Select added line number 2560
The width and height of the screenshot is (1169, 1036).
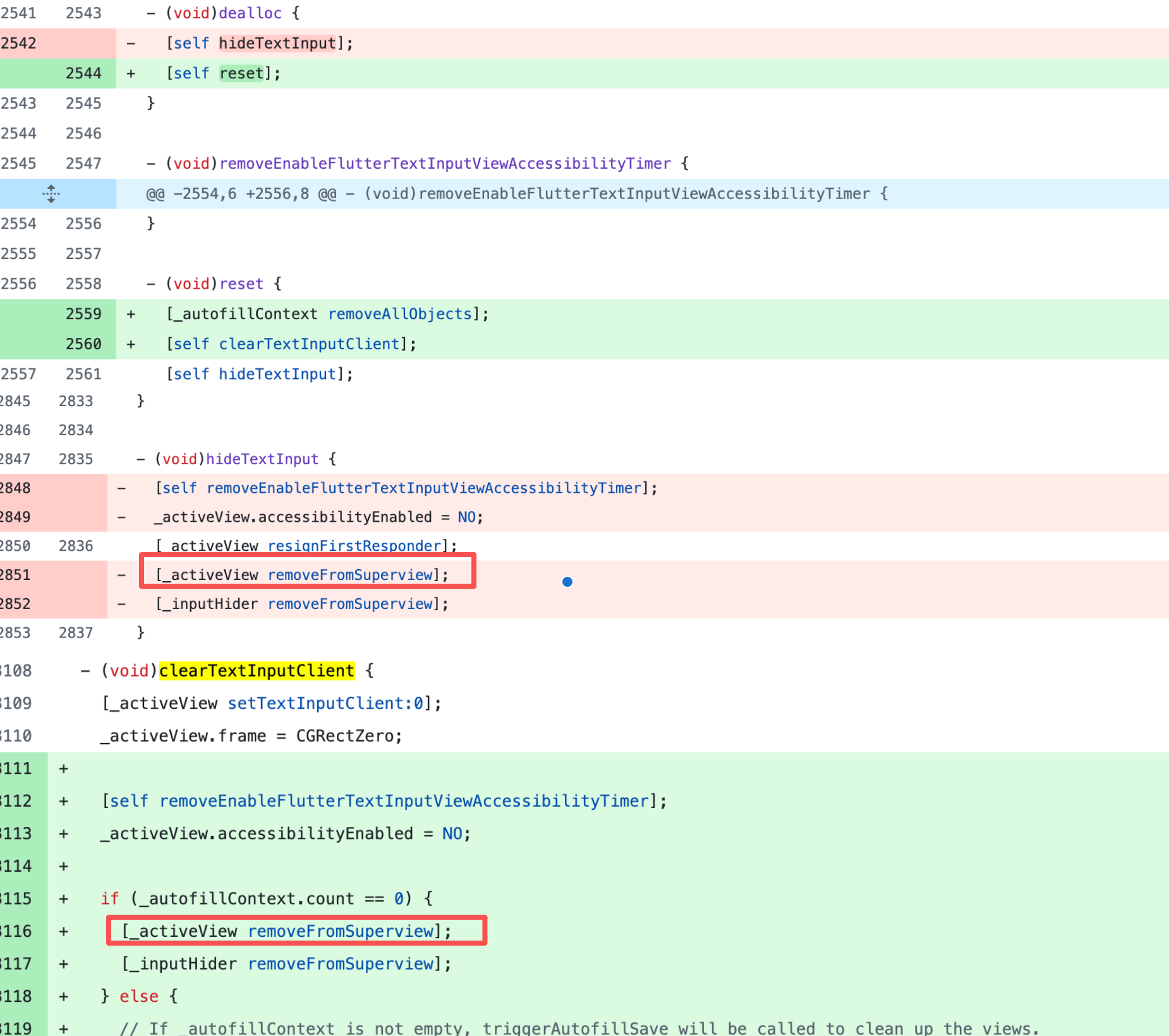pyautogui.click(x=83, y=344)
